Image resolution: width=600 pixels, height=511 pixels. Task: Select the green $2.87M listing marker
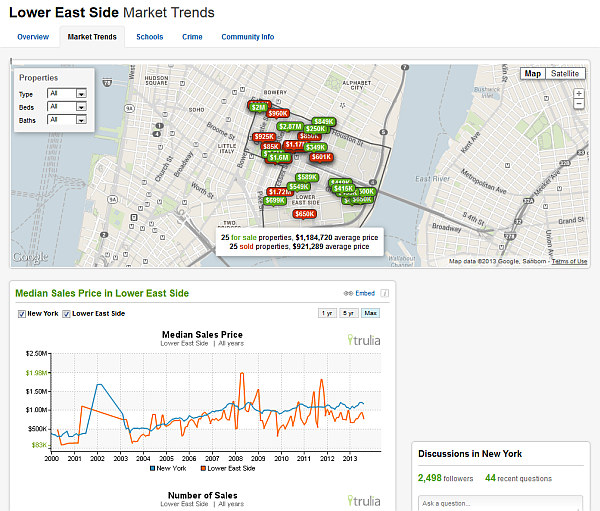[290, 126]
